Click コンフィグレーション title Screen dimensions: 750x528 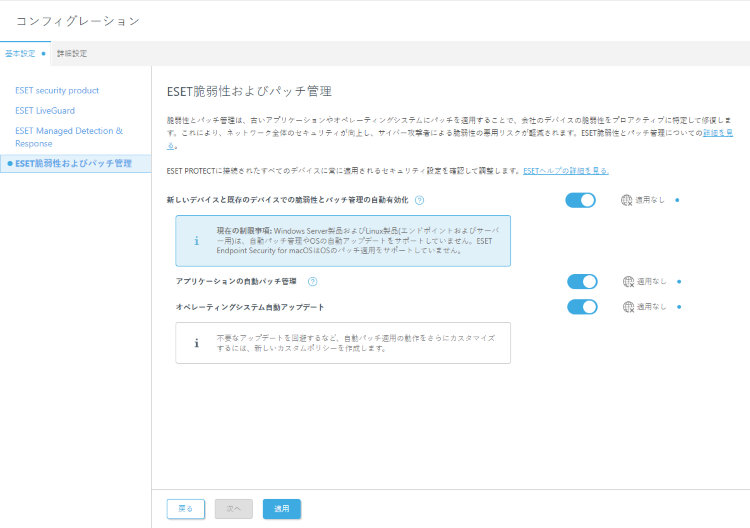click(78, 21)
